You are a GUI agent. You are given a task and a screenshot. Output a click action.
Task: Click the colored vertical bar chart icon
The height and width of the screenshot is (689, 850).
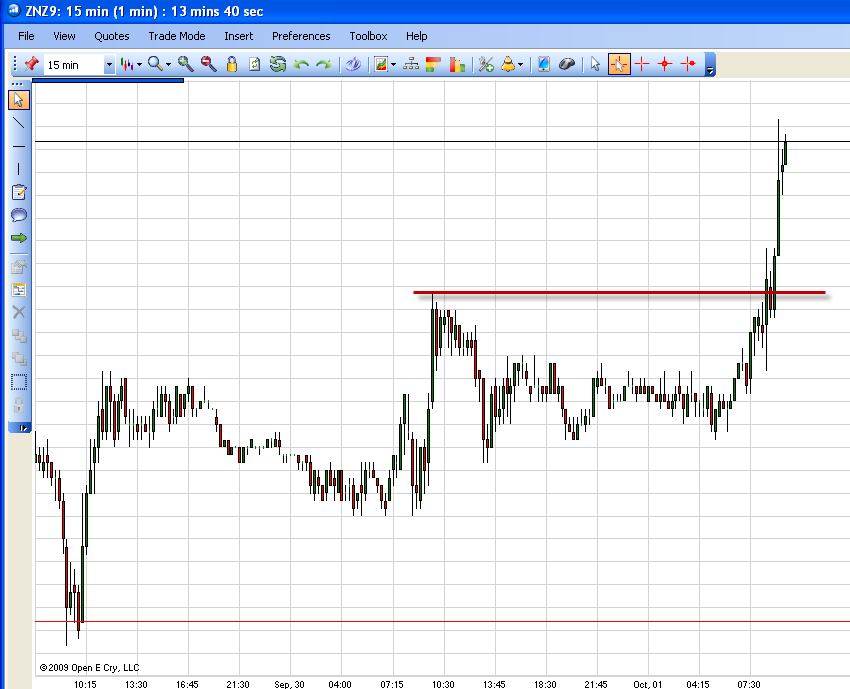click(x=457, y=65)
